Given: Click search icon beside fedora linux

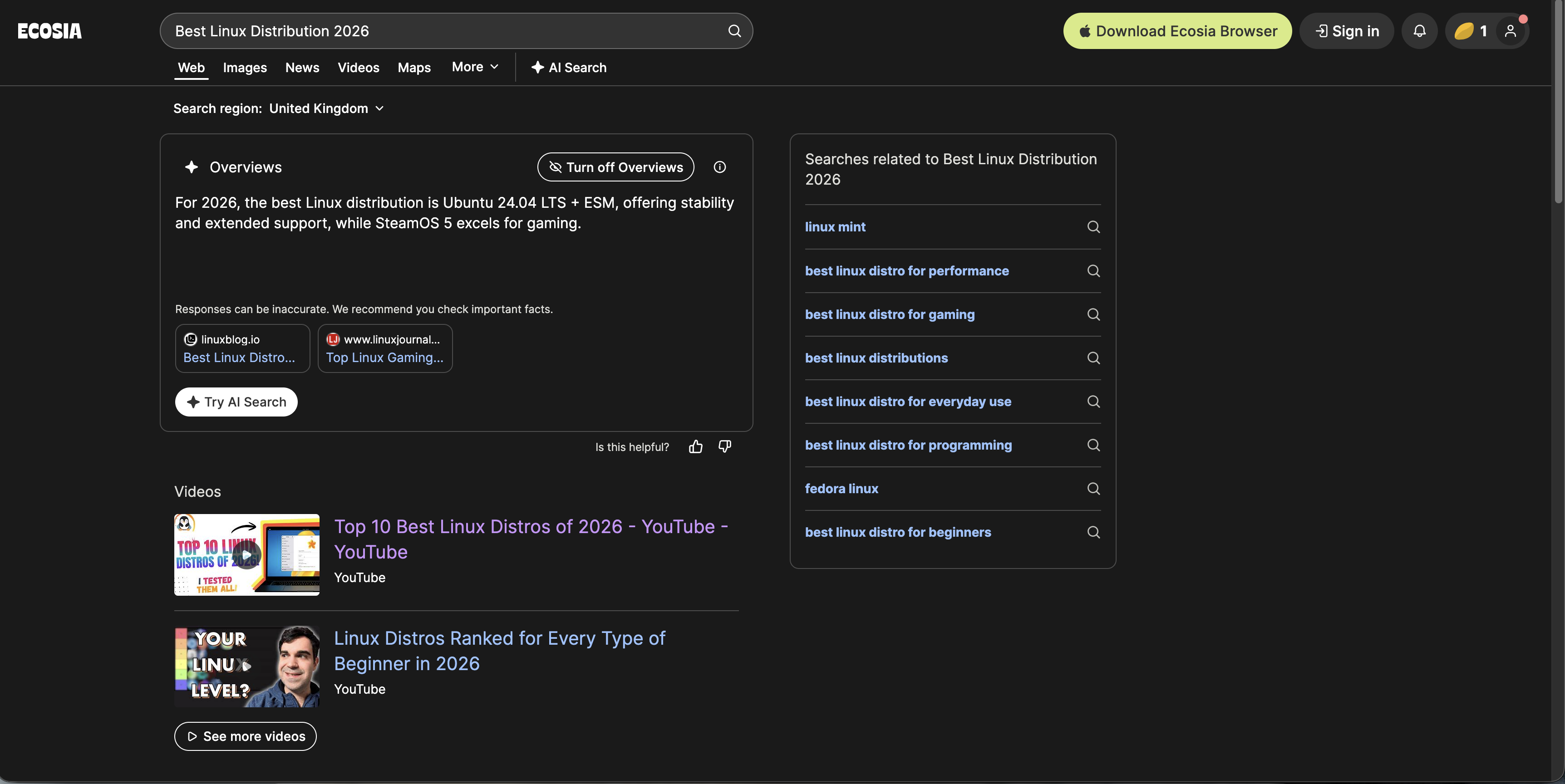Looking at the screenshot, I should point(1093,489).
